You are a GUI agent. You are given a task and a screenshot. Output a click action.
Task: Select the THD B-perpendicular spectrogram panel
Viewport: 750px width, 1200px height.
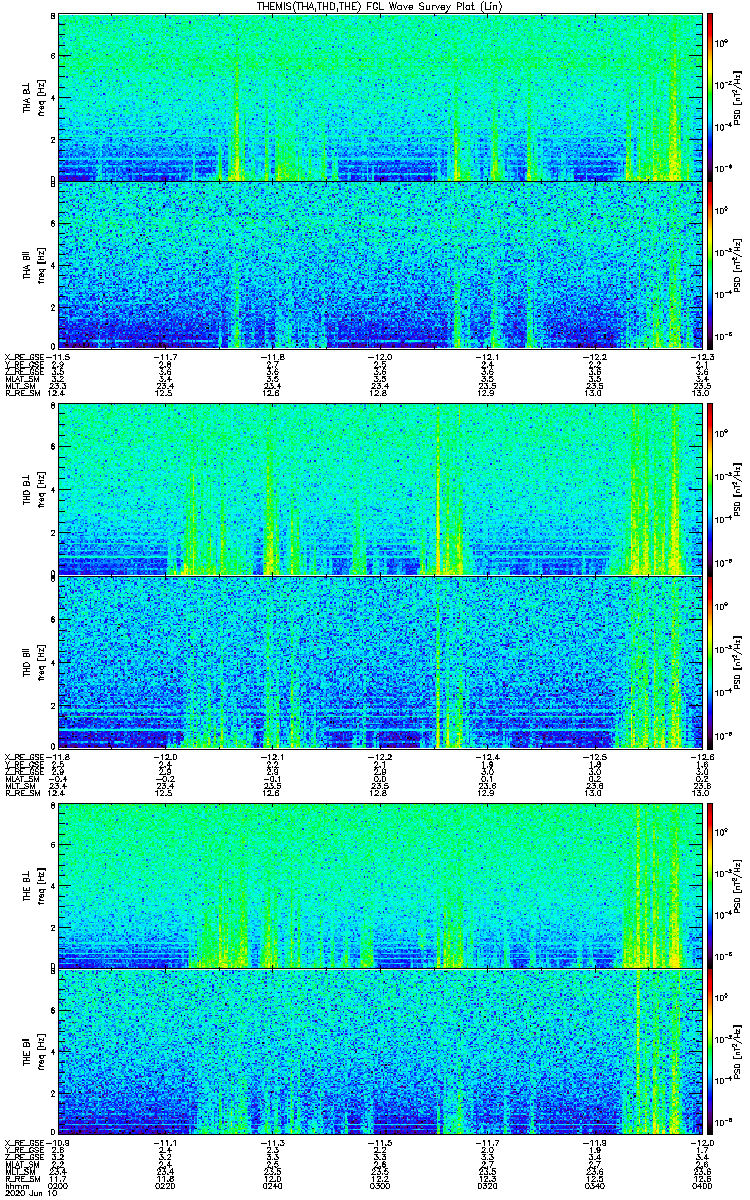pyautogui.click(x=379, y=489)
